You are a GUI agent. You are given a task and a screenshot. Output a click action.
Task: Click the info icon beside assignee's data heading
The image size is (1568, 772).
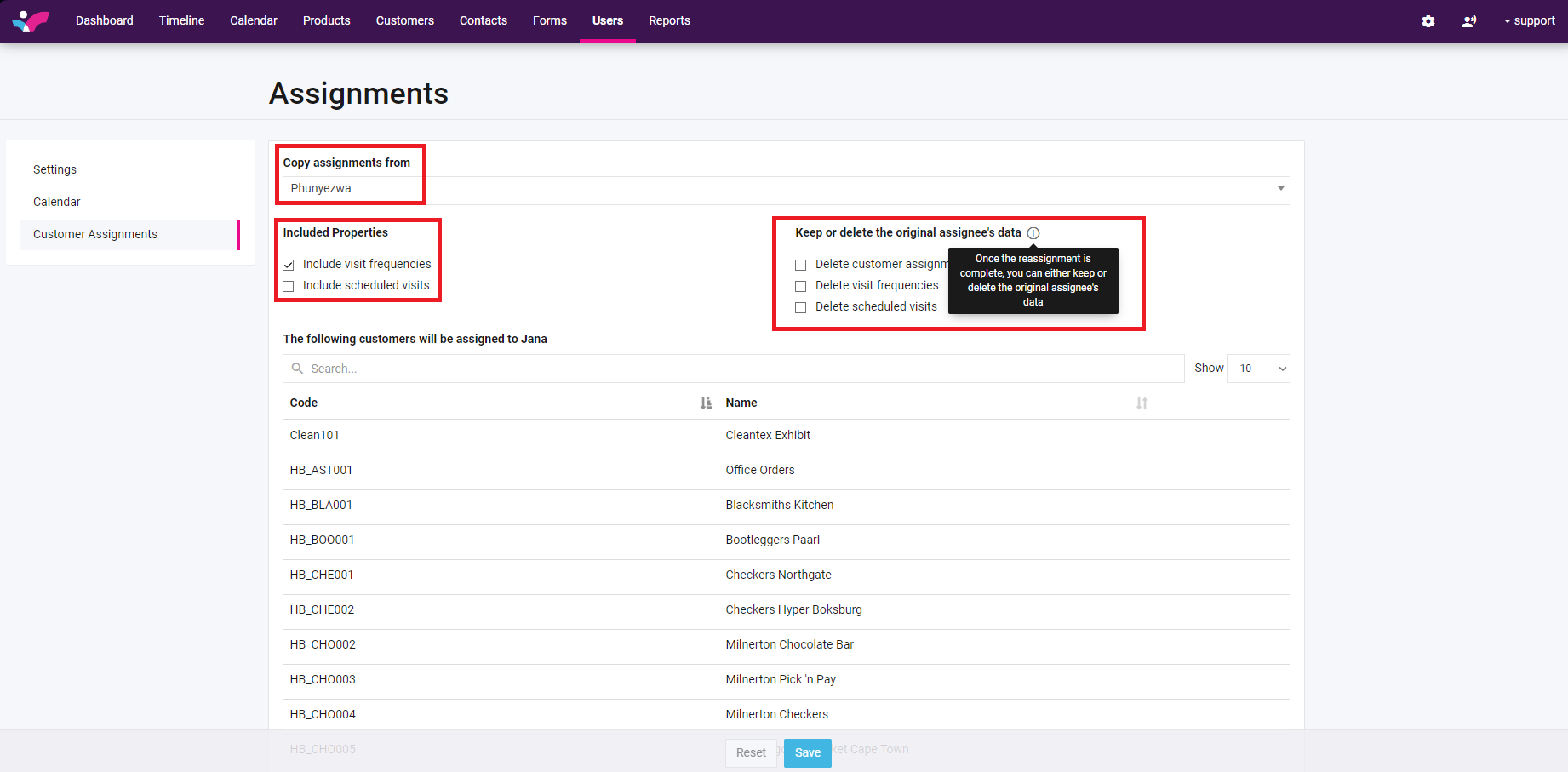click(x=1033, y=233)
